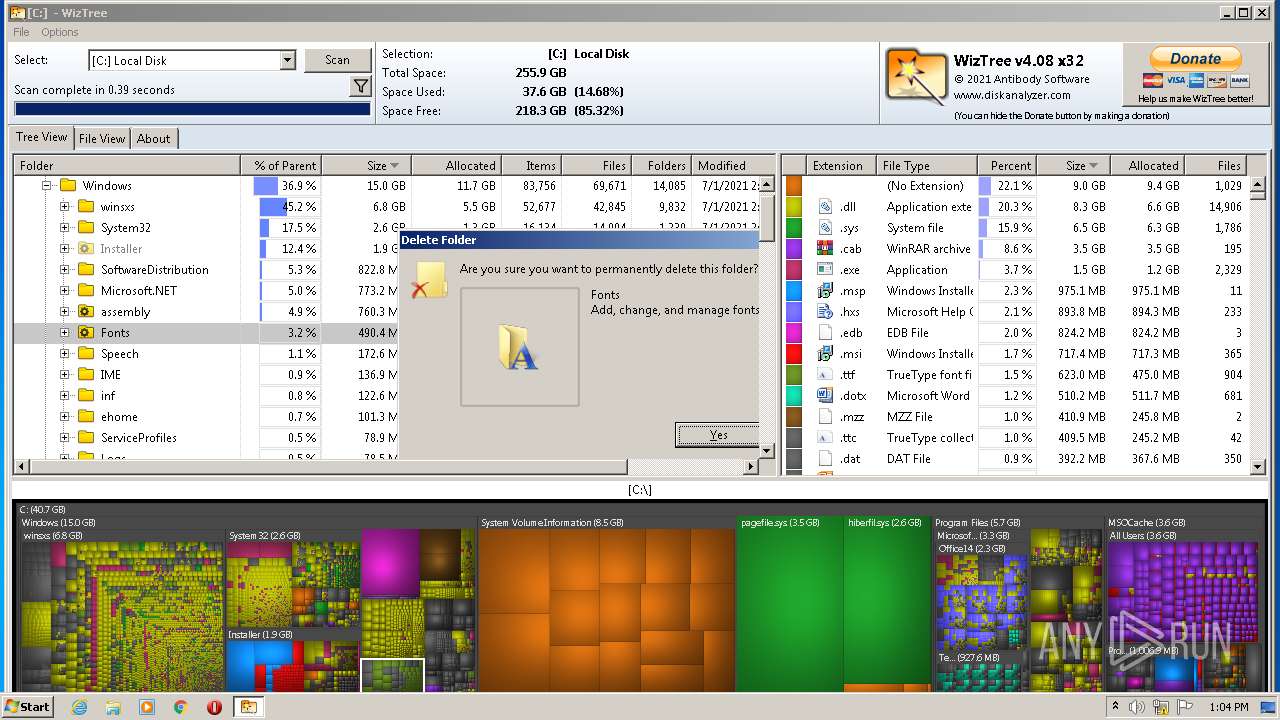Click the .mzz file type icon
Screen dimensions: 1280x720
coord(825,416)
